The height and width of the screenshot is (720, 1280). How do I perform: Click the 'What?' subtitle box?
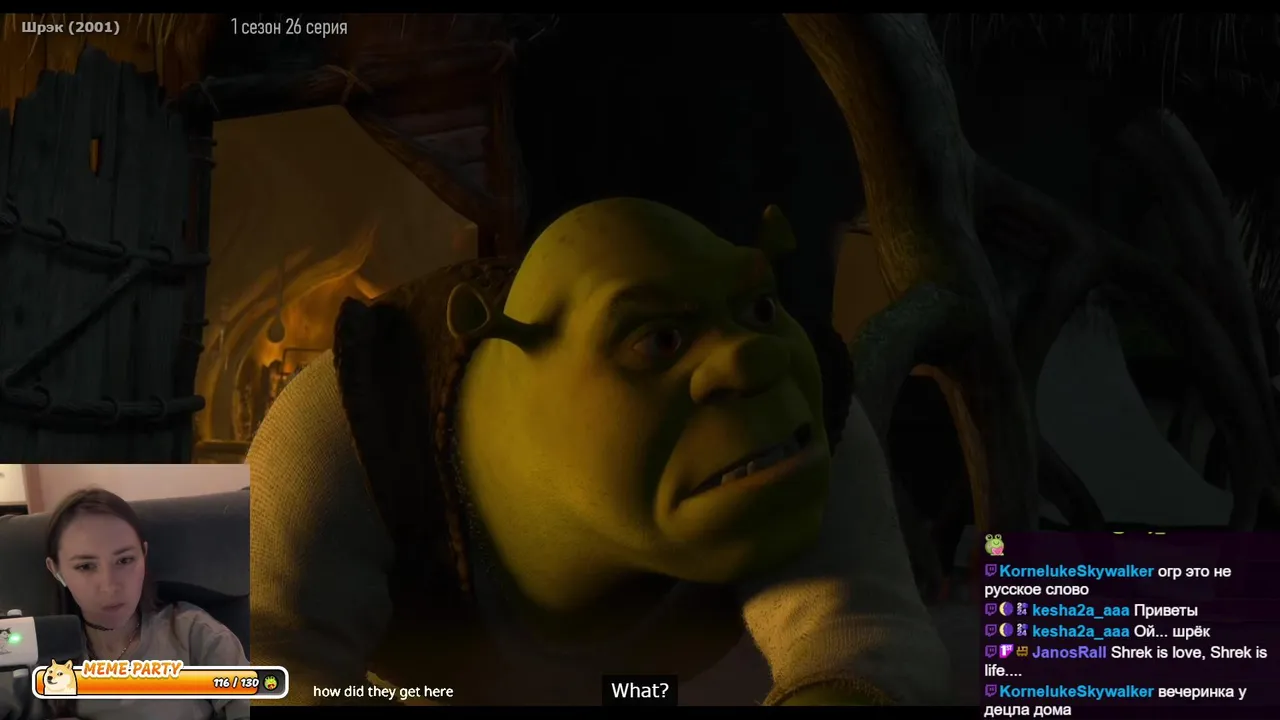[x=640, y=691]
